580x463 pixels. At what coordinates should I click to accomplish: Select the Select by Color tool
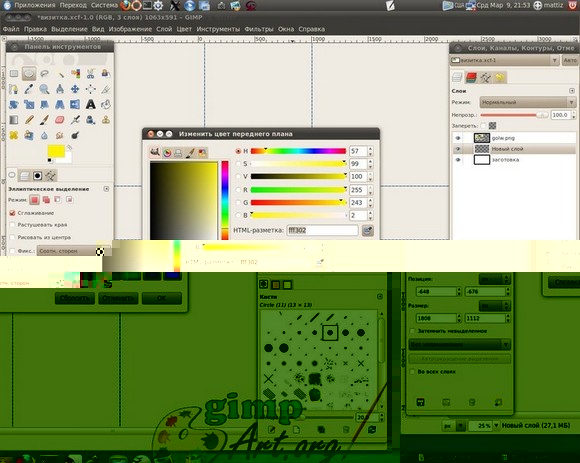pyautogui.click(x=75, y=74)
